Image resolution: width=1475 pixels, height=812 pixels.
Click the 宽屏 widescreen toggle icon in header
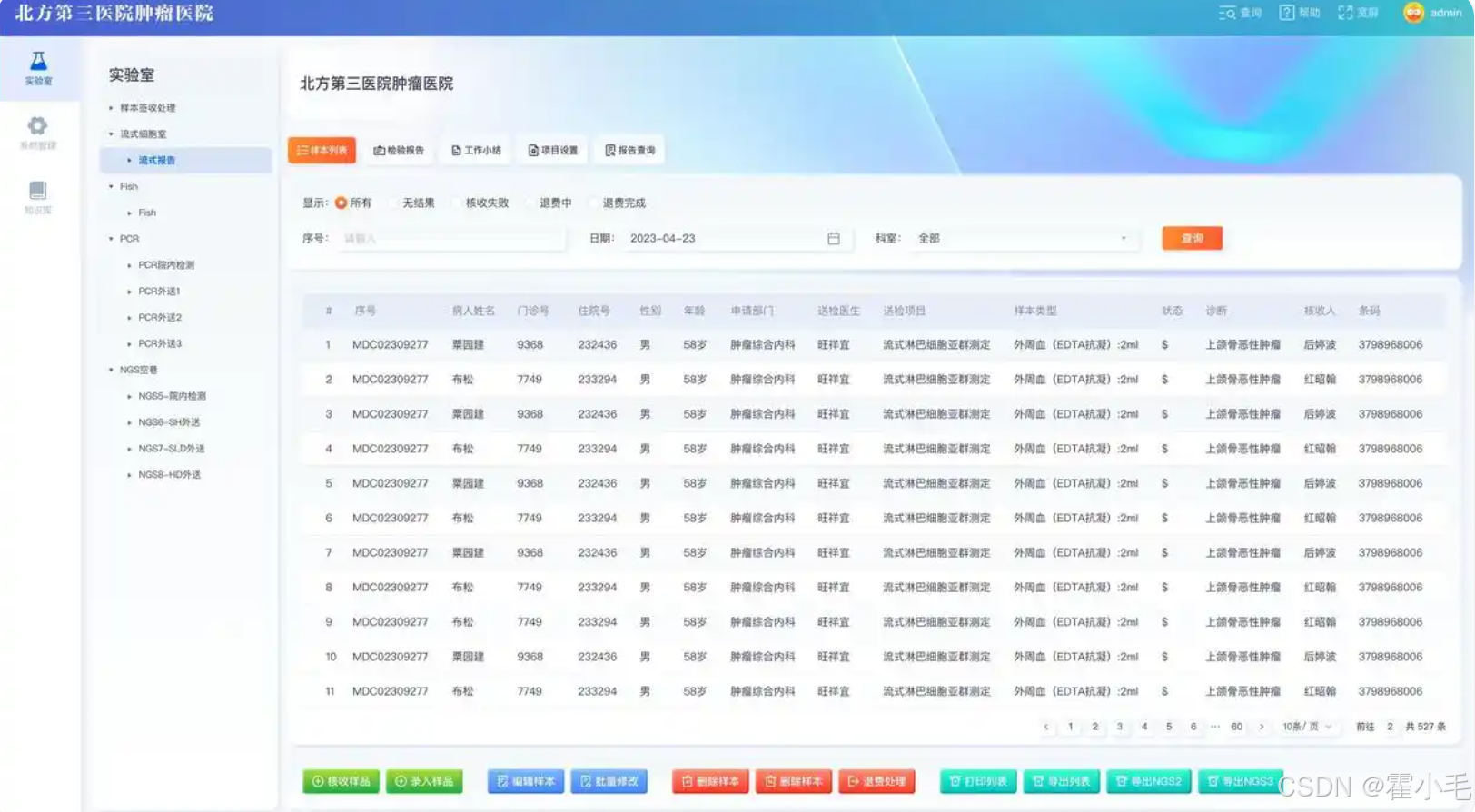1358,13
